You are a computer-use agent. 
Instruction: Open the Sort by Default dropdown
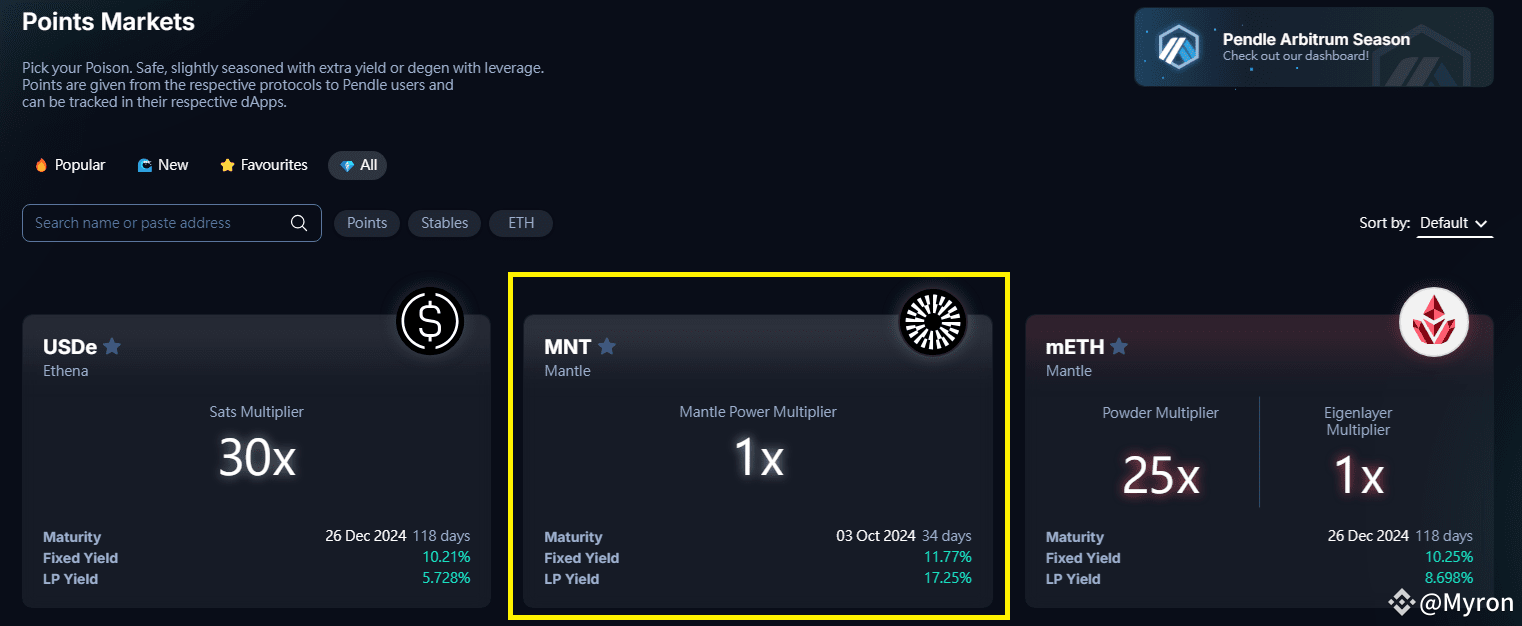tap(1454, 223)
